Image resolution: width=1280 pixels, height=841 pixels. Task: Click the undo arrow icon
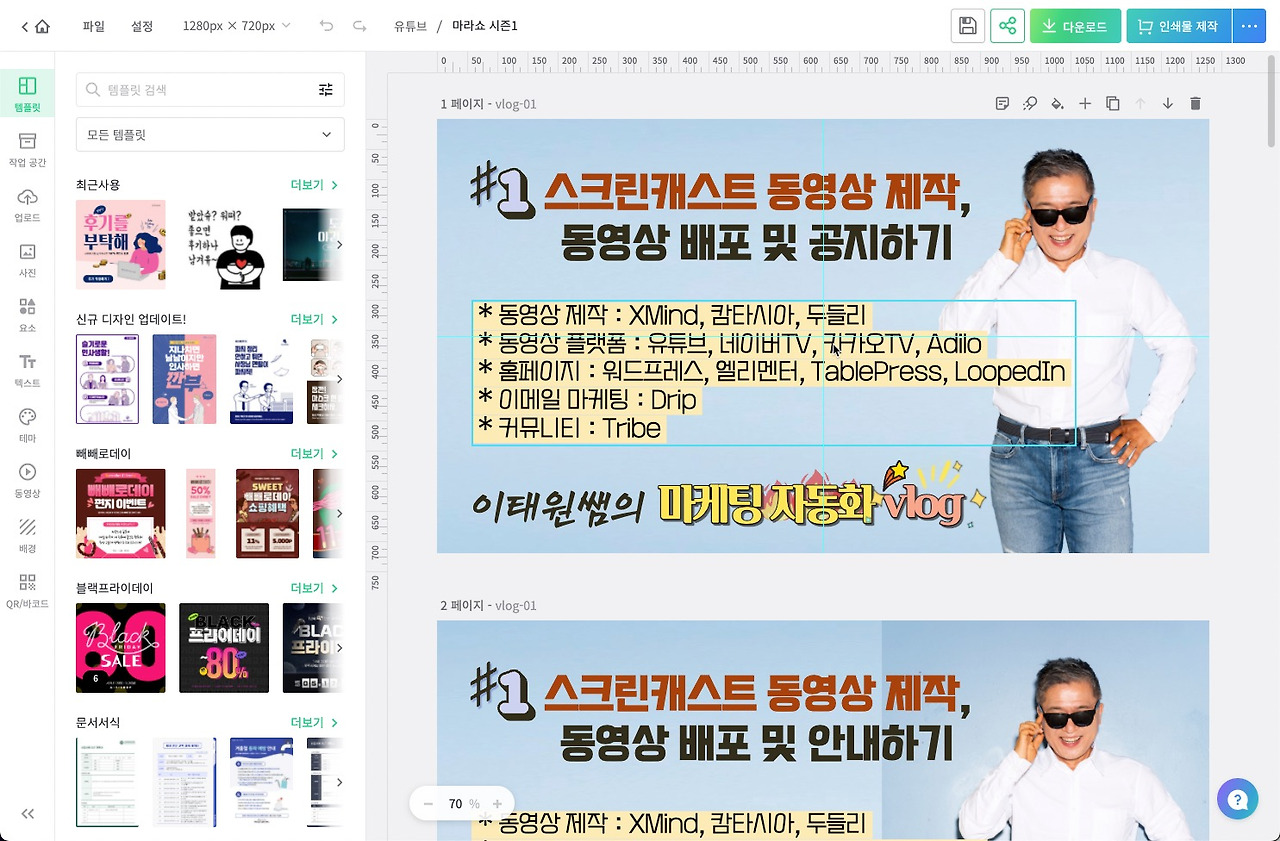(x=326, y=26)
